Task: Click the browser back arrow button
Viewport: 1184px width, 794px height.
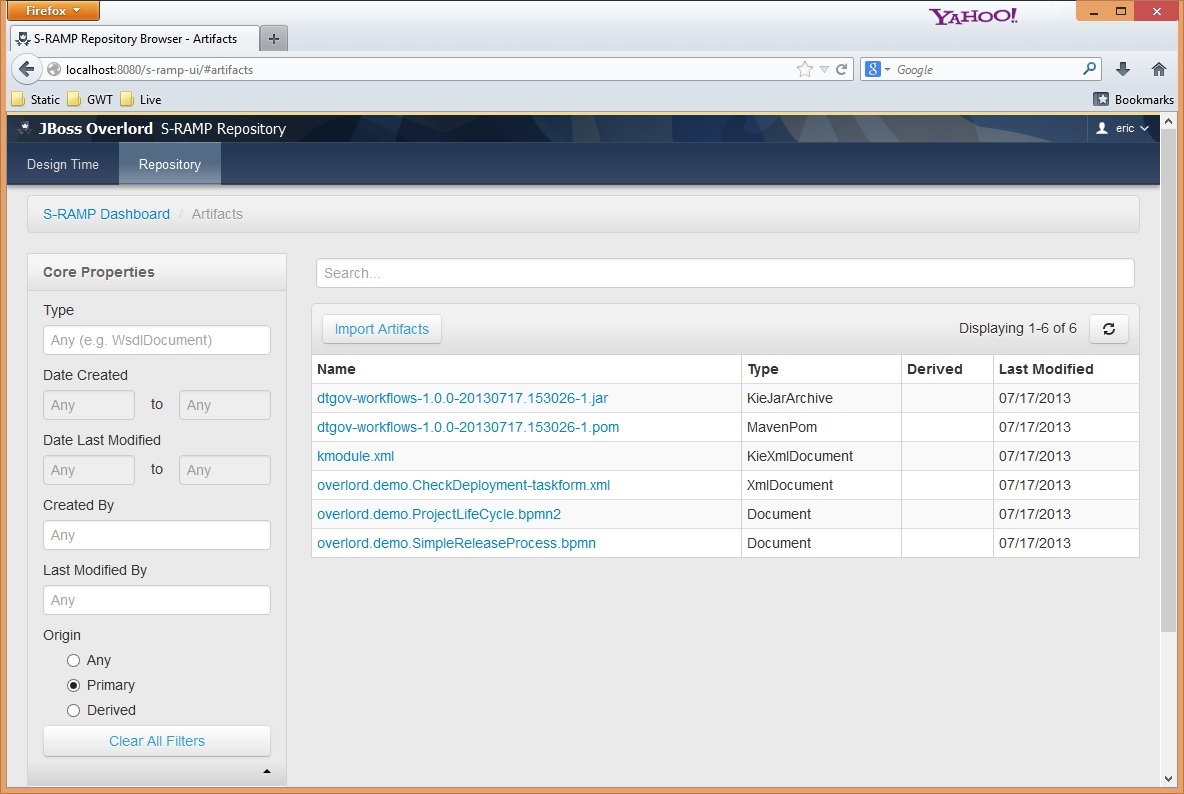Action: pos(26,69)
